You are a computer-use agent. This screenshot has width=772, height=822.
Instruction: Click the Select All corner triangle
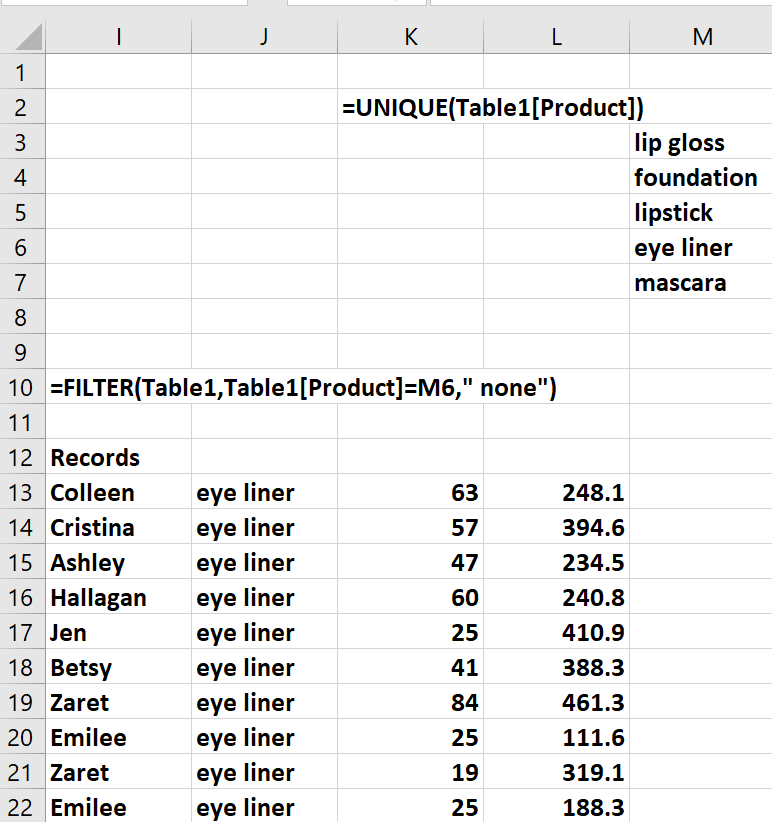(x=23, y=37)
